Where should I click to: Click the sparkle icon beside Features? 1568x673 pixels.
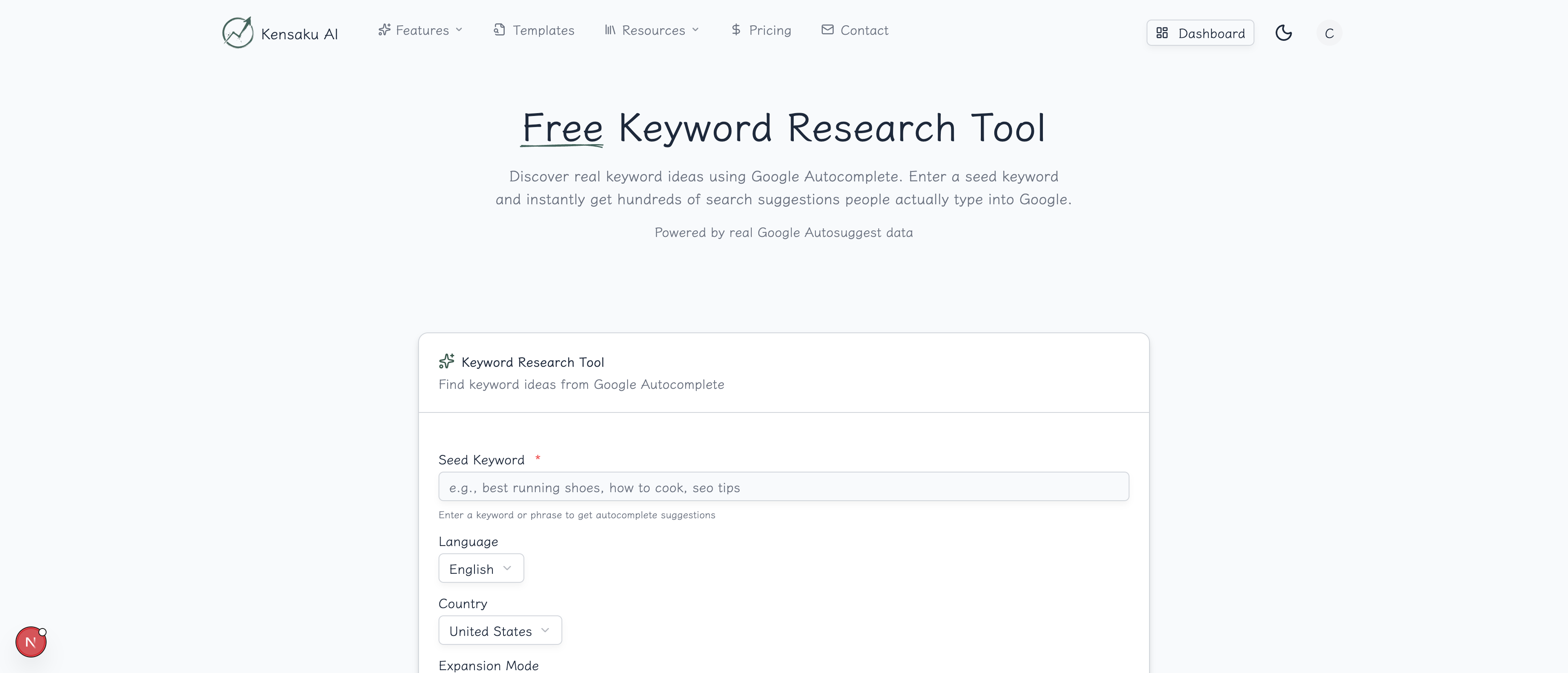[384, 30]
